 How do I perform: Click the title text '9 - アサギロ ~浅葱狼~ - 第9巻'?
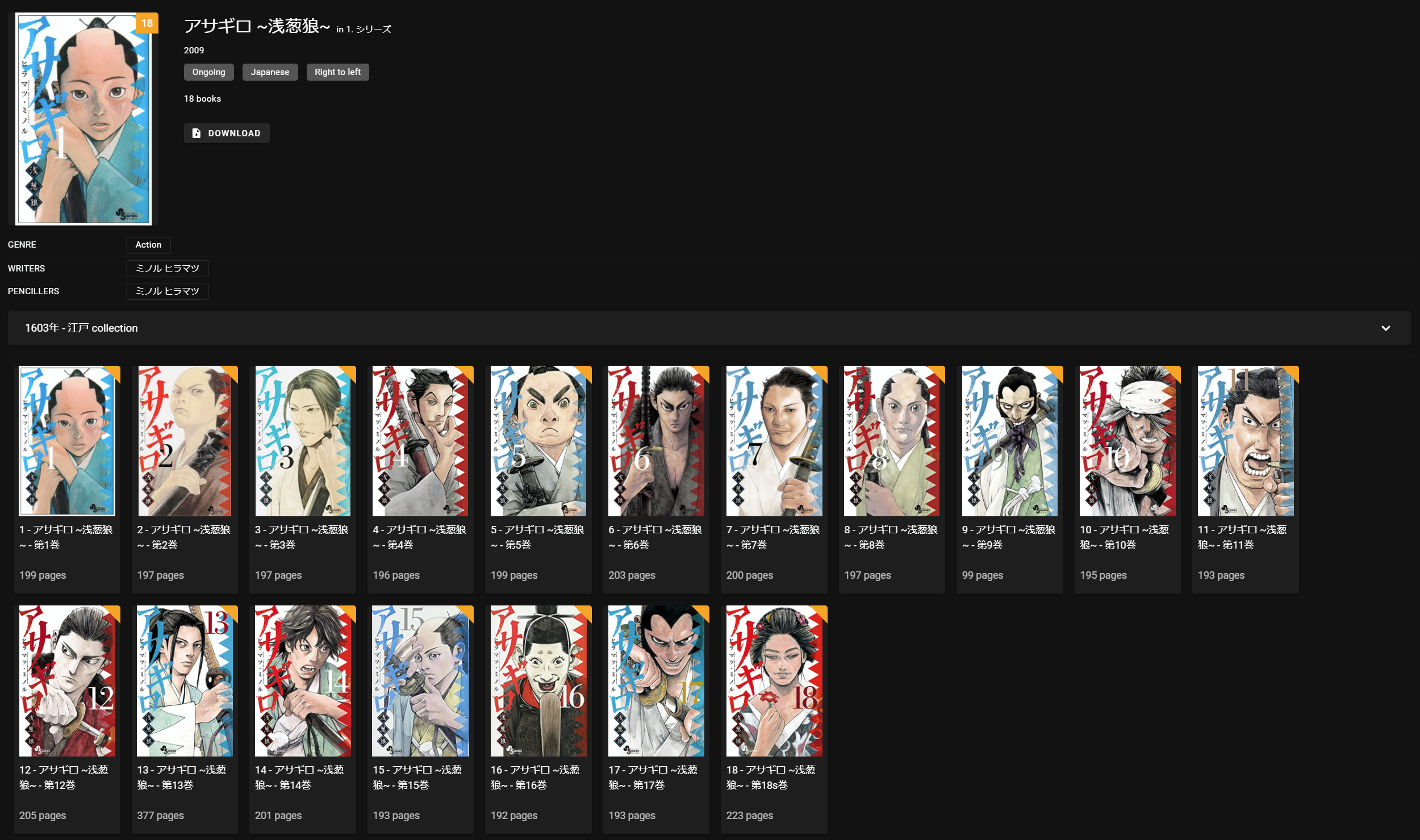tap(1009, 537)
